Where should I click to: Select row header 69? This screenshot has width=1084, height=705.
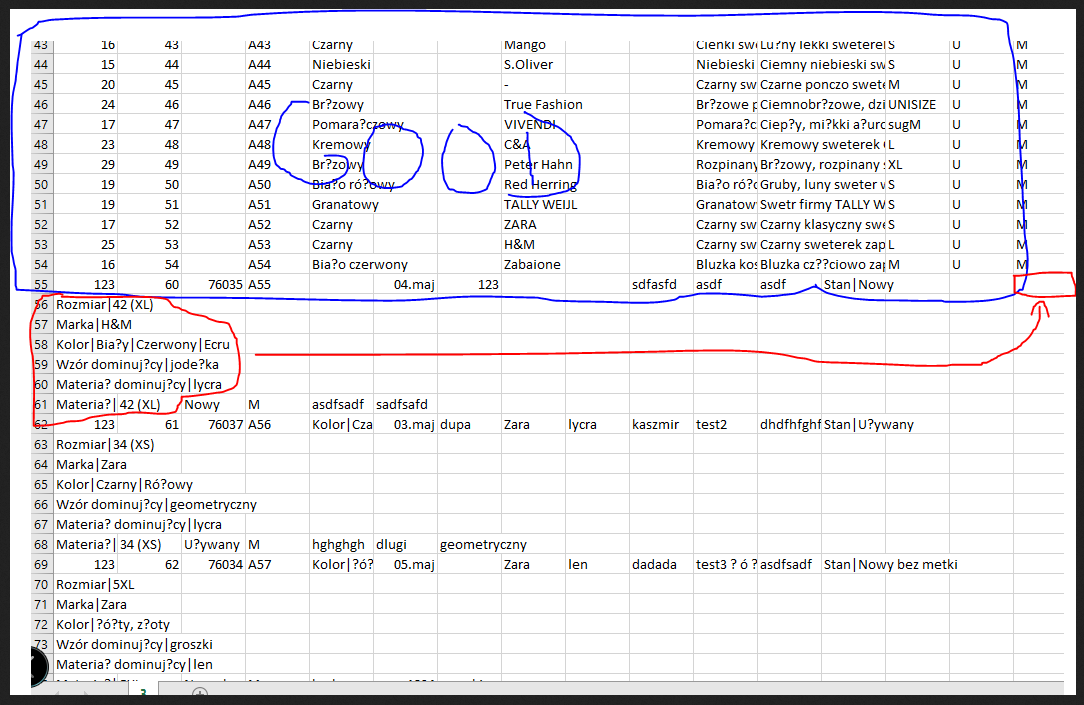click(x=40, y=565)
